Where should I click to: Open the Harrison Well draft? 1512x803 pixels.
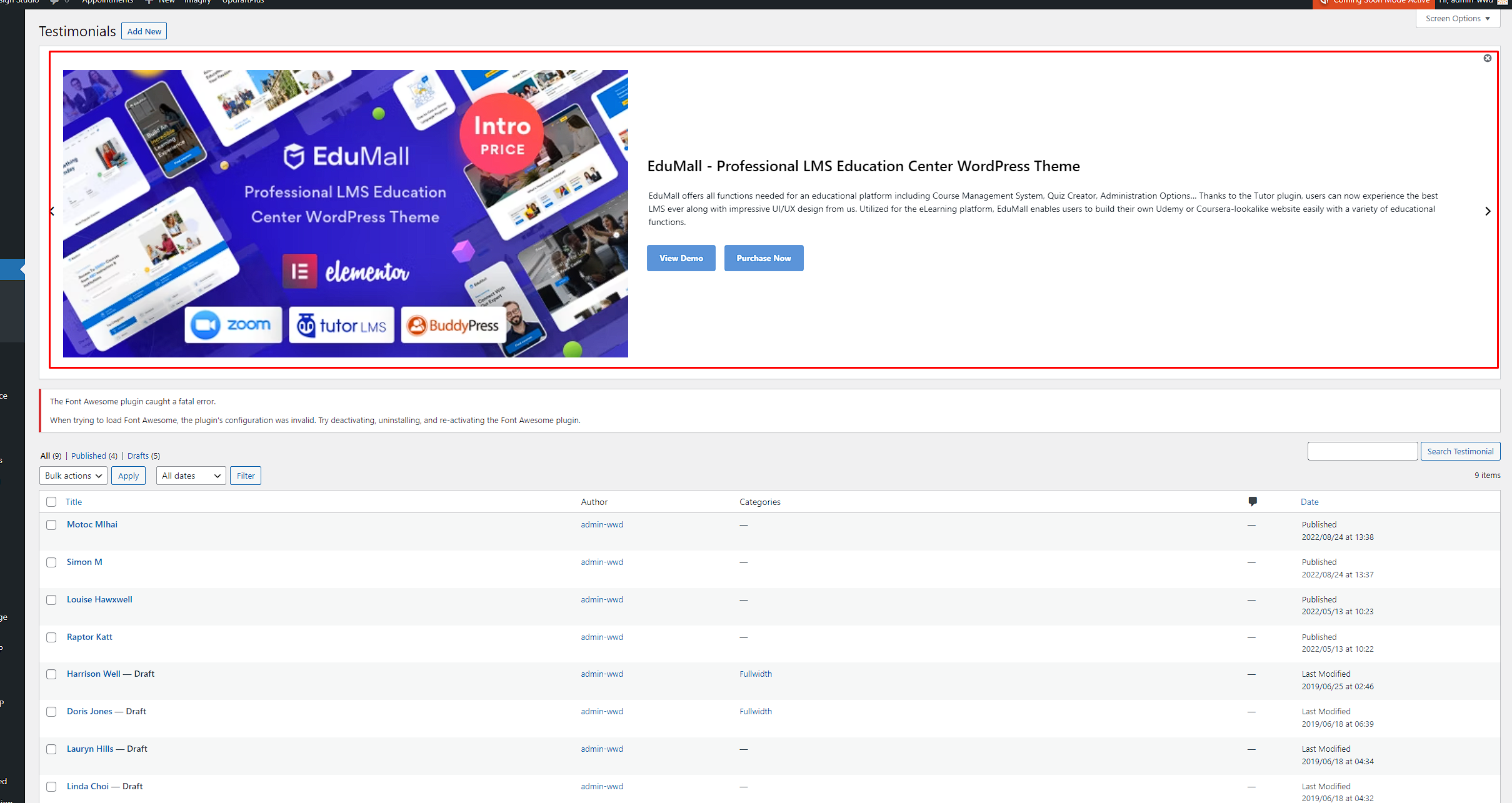coord(94,674)
